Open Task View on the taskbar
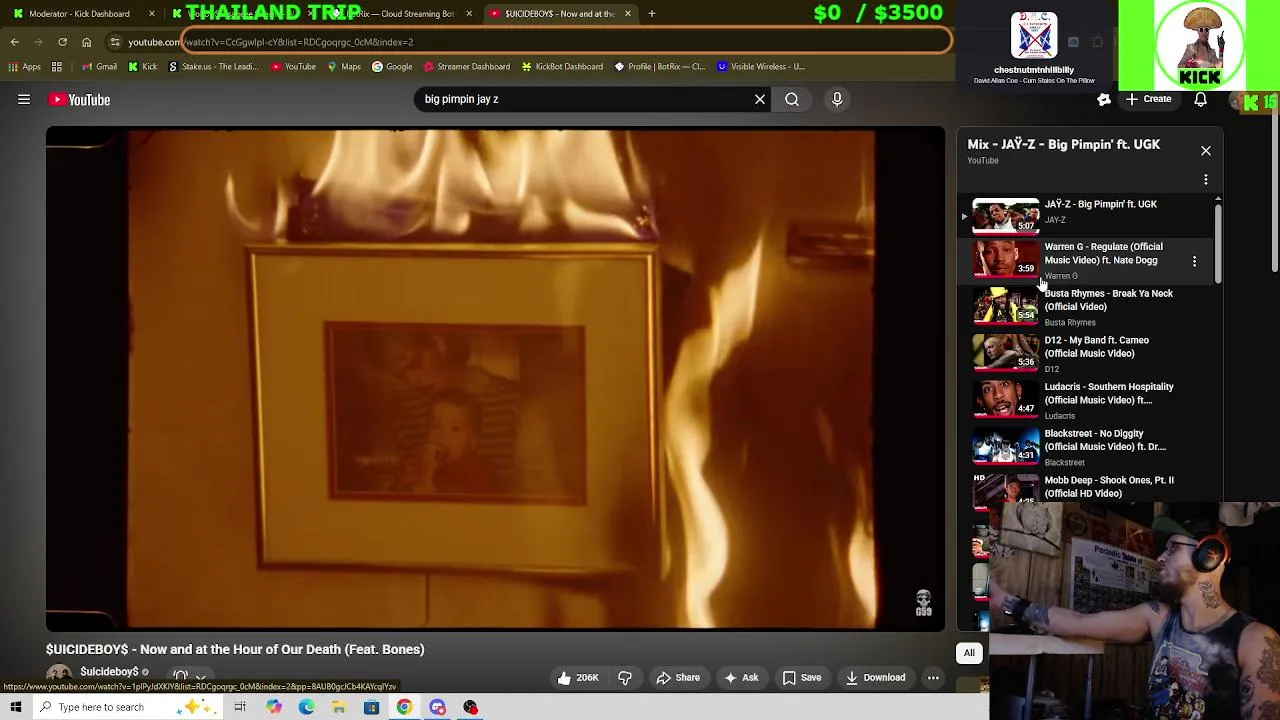Viewport: 1280px width, 720px height. [x=240, y=708]
